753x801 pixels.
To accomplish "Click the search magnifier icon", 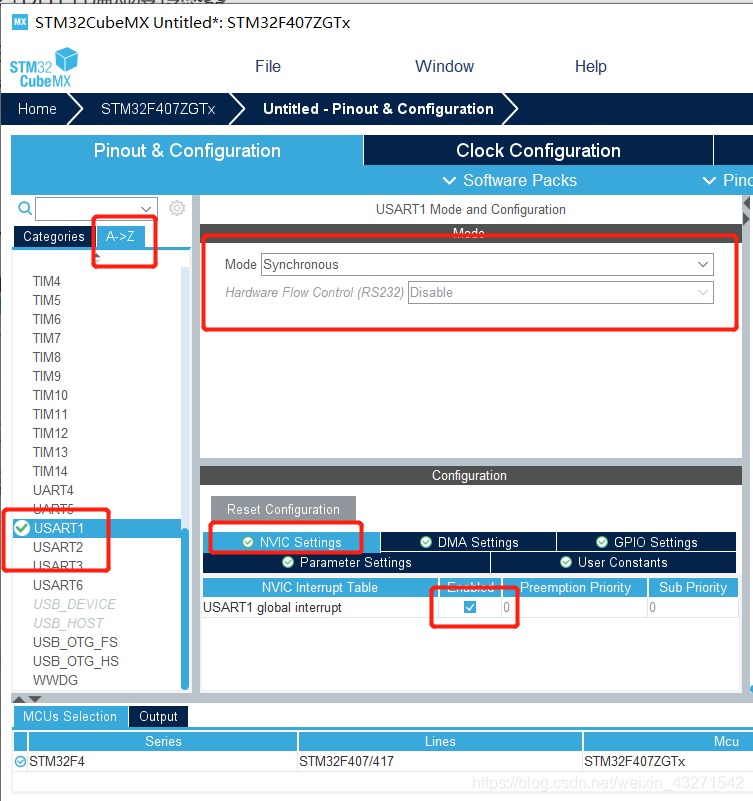I will tap(25, 208).
